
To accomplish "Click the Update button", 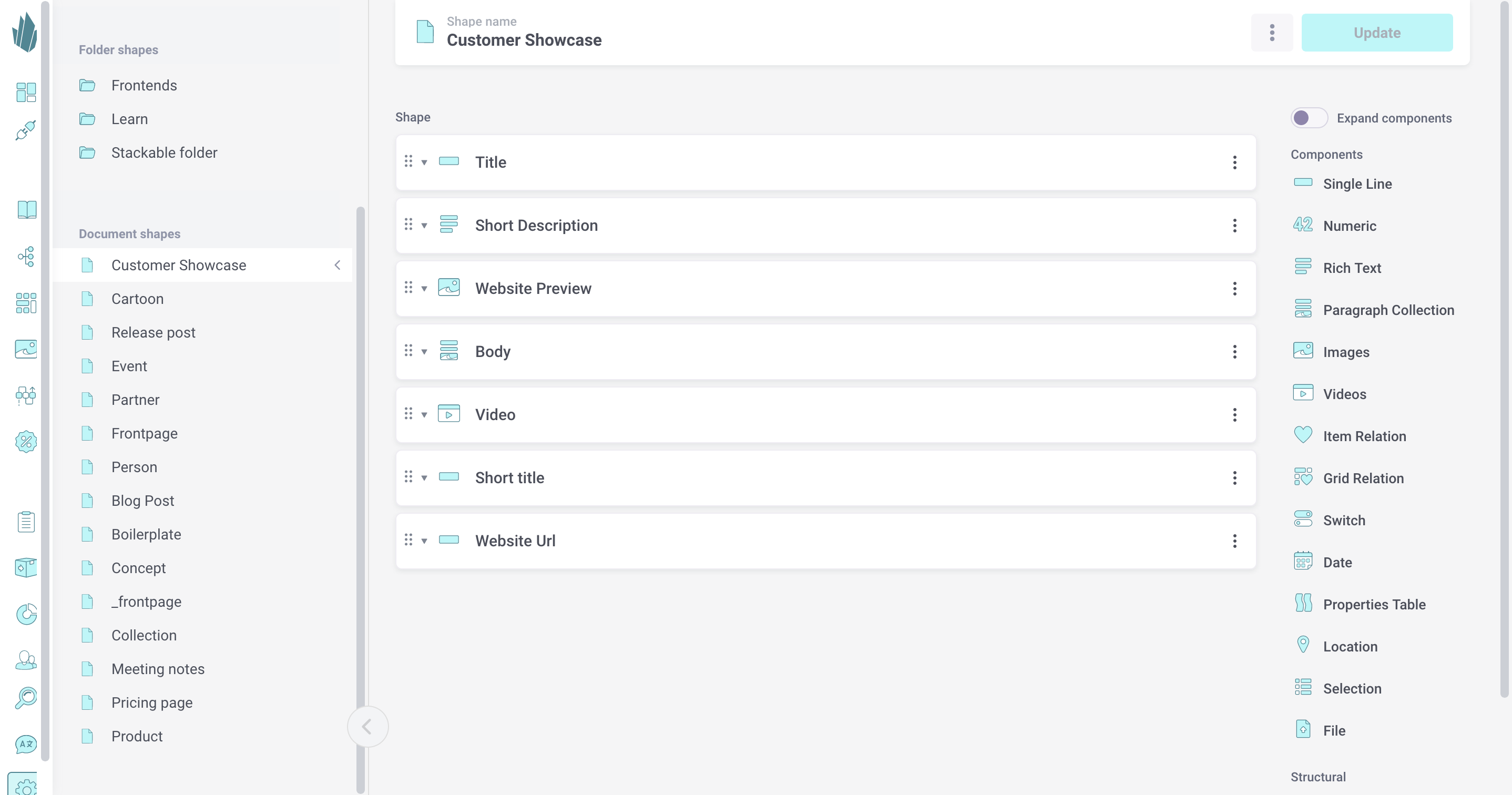I will 1377,32.
